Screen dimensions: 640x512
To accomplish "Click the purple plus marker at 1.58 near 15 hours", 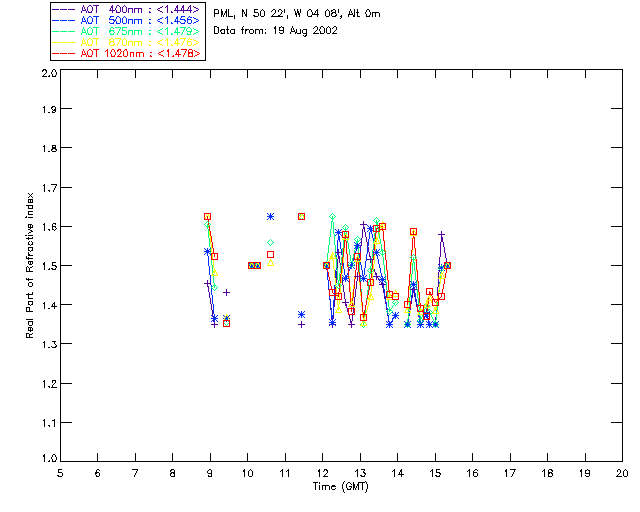I will pyautogui.click(x=441, y=235).
